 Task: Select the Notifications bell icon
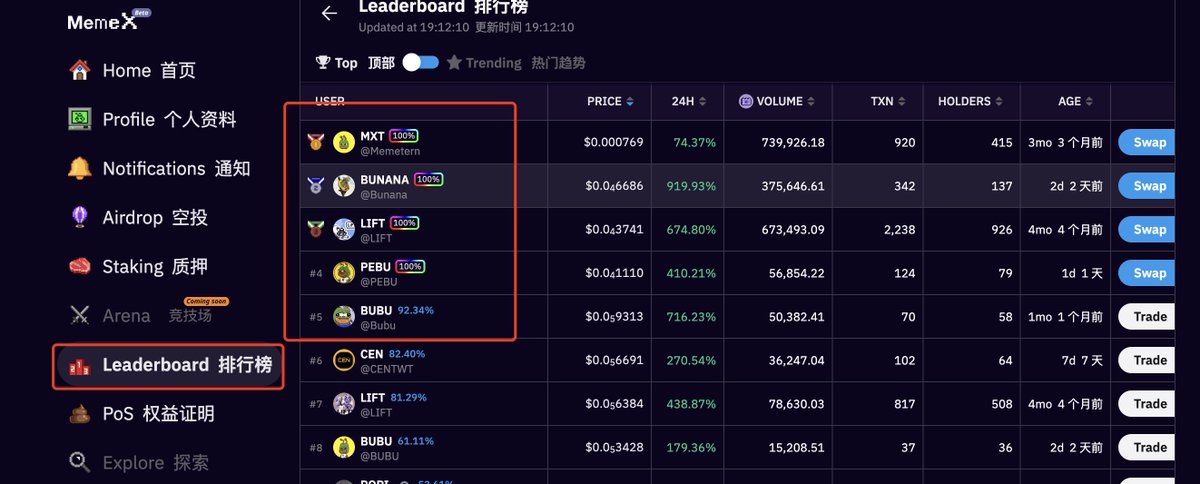click(x=80, y=168)
